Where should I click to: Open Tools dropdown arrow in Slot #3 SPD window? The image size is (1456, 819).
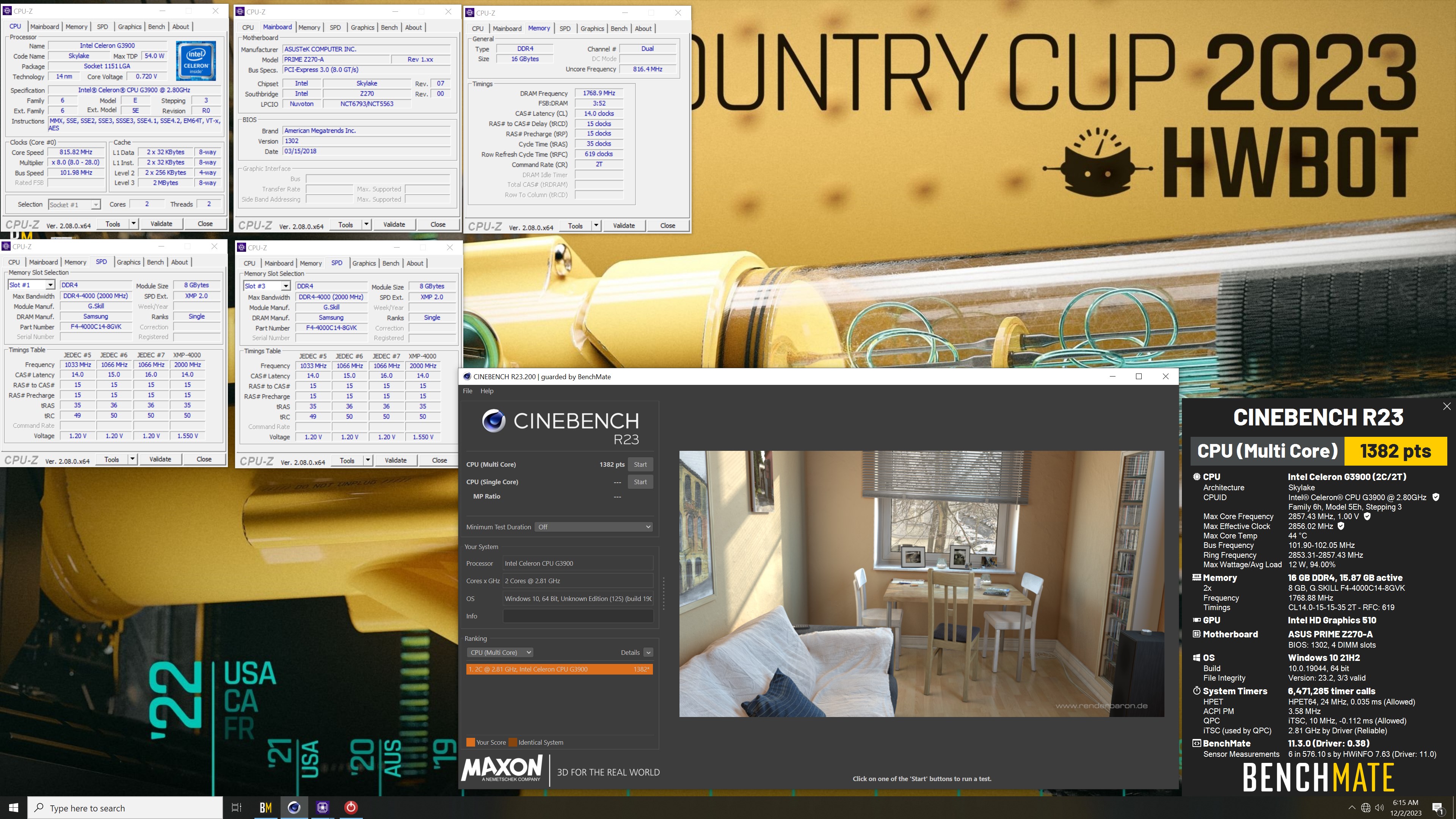point(368,461)
